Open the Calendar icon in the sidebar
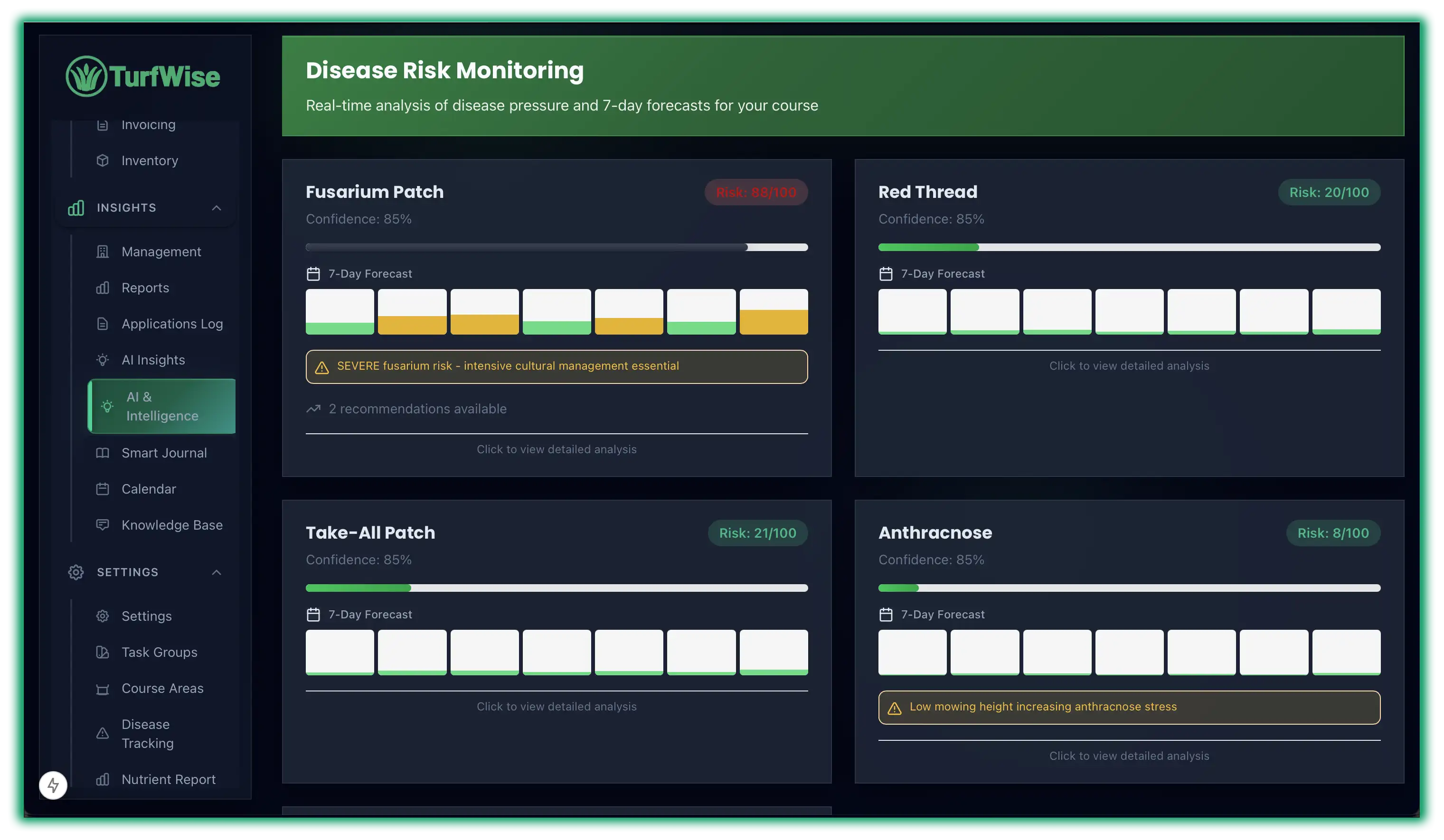This screenshot has height=840, width=1444. point(103,488)
